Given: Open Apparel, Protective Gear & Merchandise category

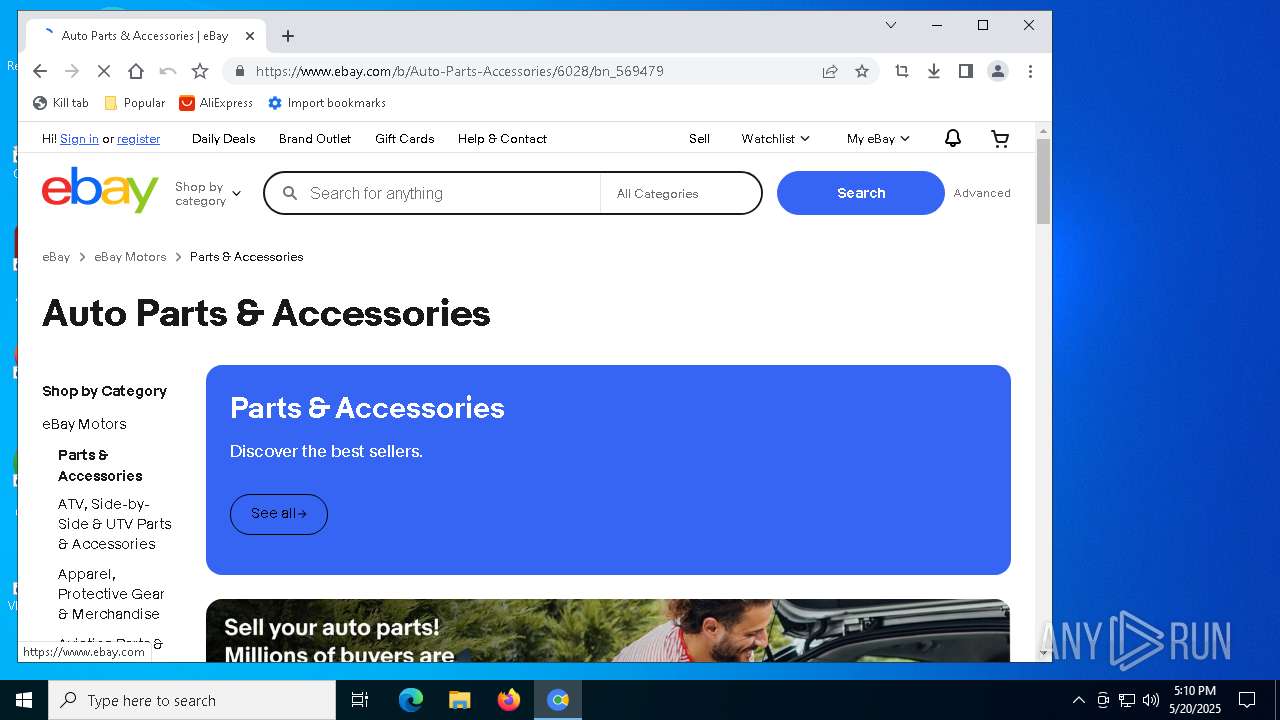Looking at the screenshot, I should pos(111,594).
